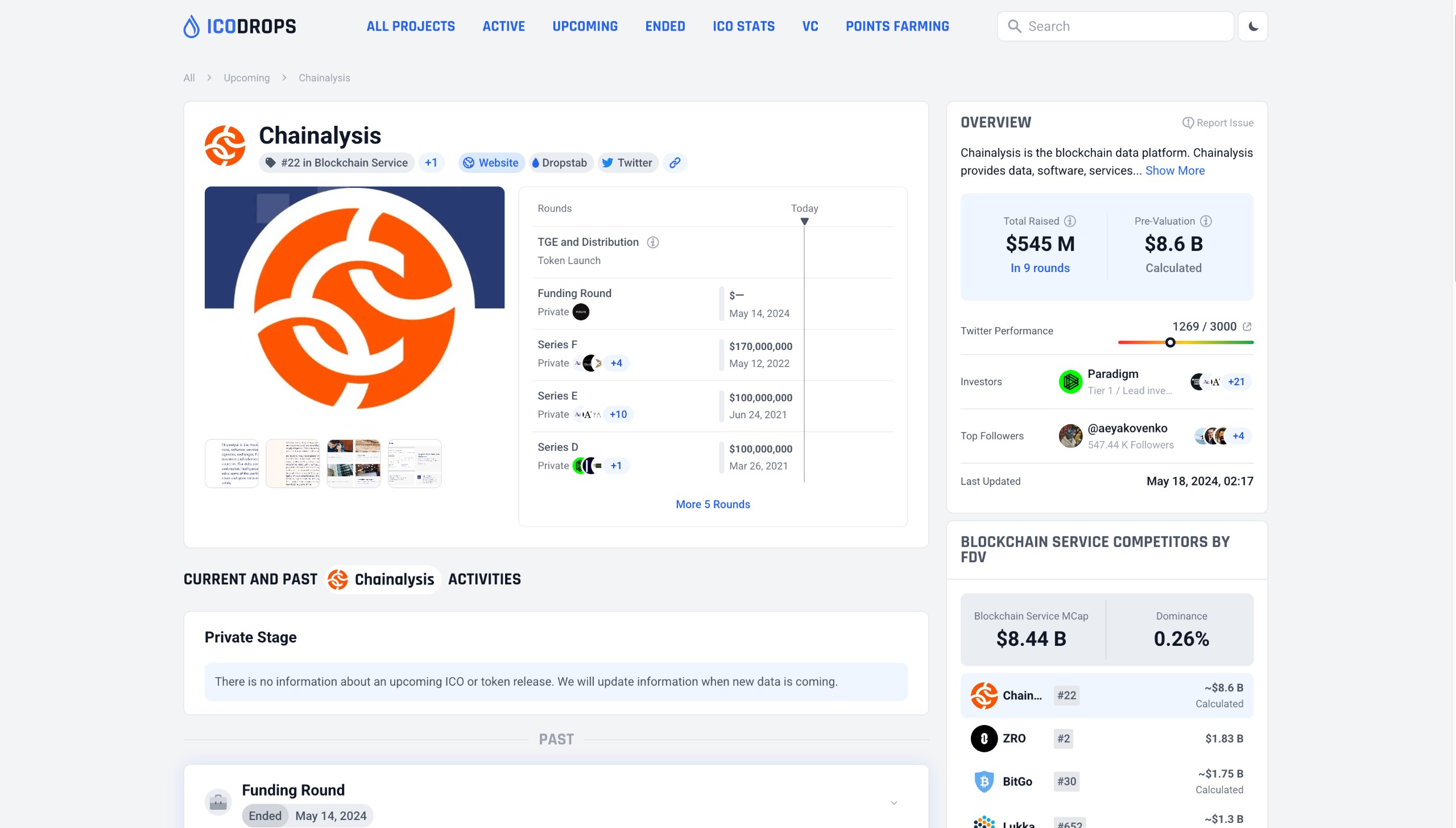Viewport: 1456px width, 828px height.
Task: Click #22 in Blockchain Service tag
Action: click(x=337, y=163)
